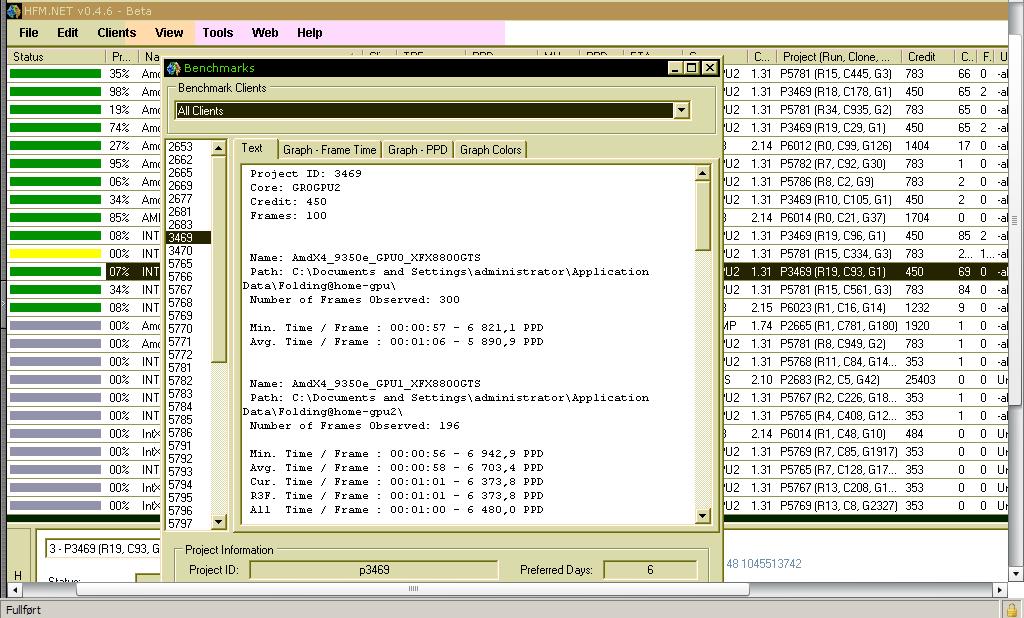Switch to Graph - PPD tab

pyautogui.click(x=417, y=150)
